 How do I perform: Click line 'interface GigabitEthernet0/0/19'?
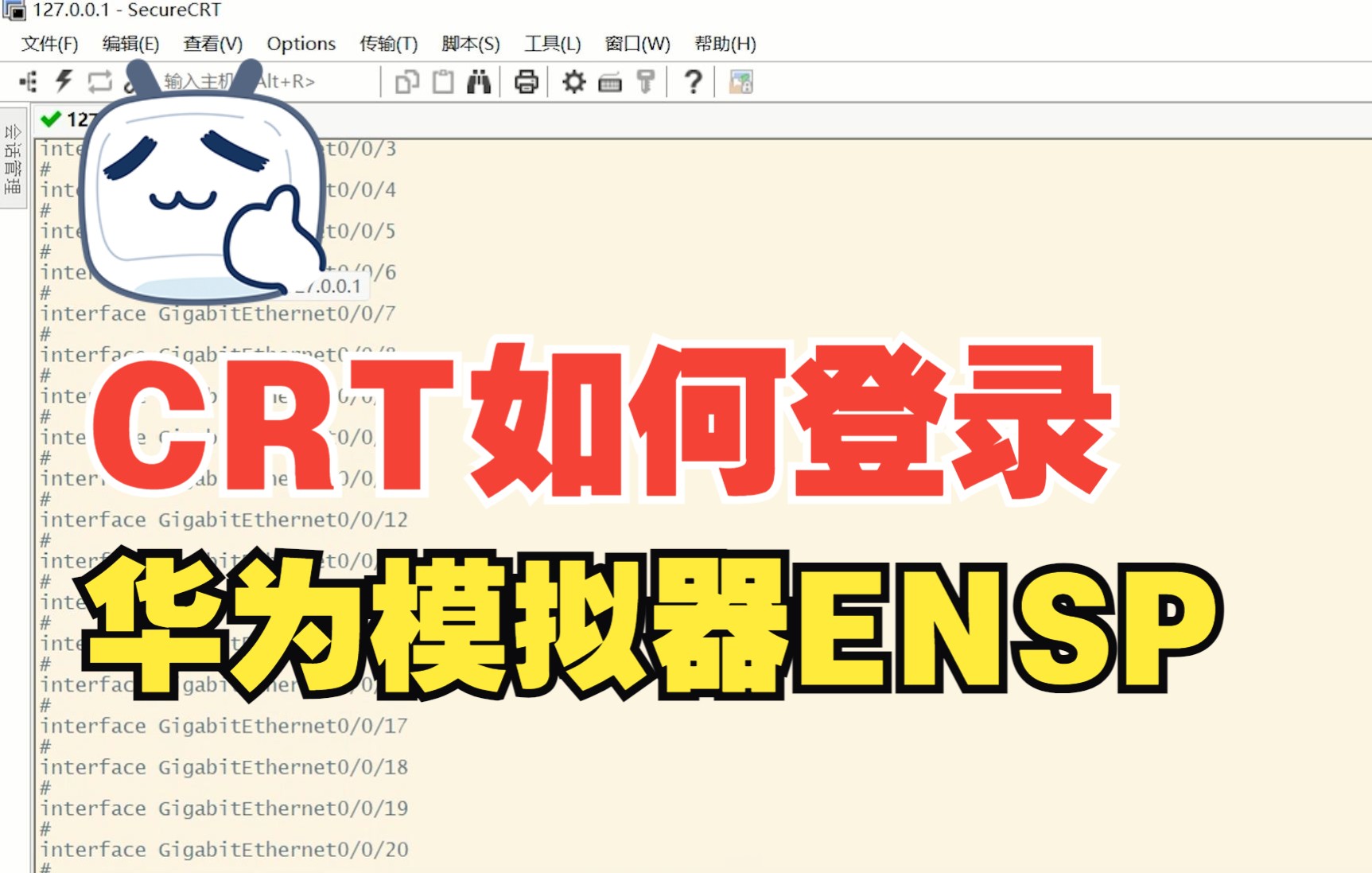coord(224,809)
